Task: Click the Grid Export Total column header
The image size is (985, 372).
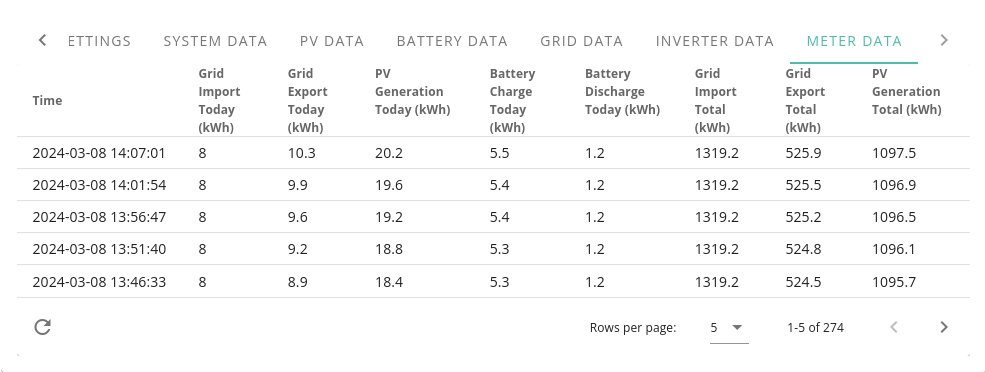Action: pos(805,101)
